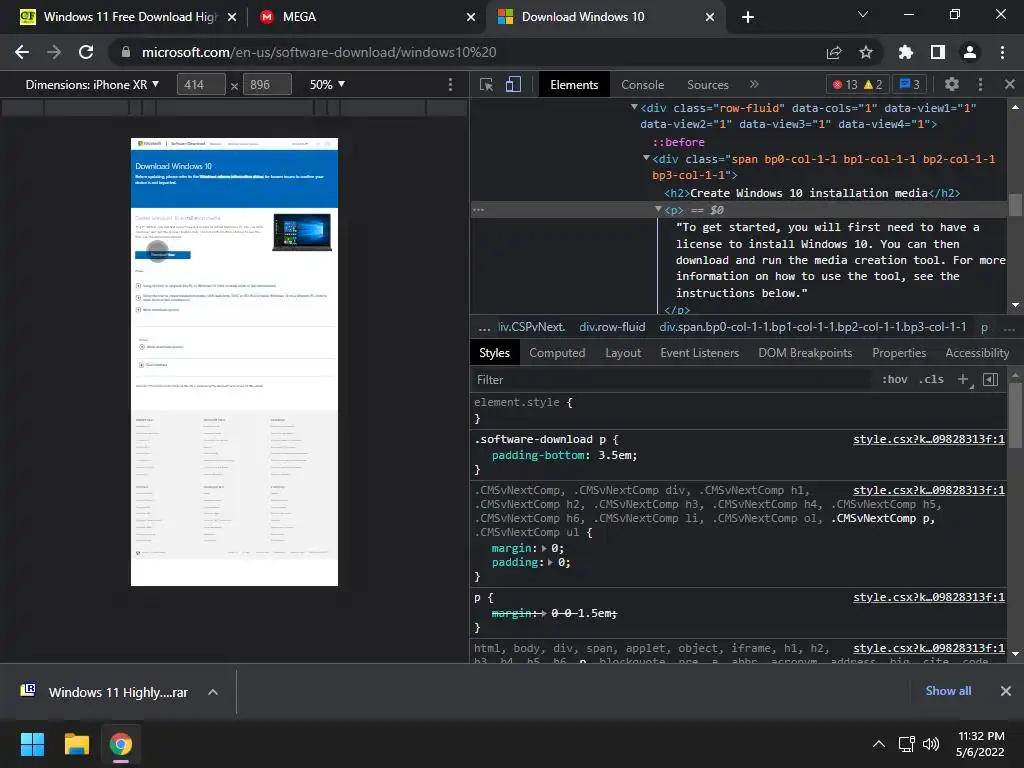Open the Chrome extensions puzzle icon
The image size is (1024, 768).
(906, 52)
